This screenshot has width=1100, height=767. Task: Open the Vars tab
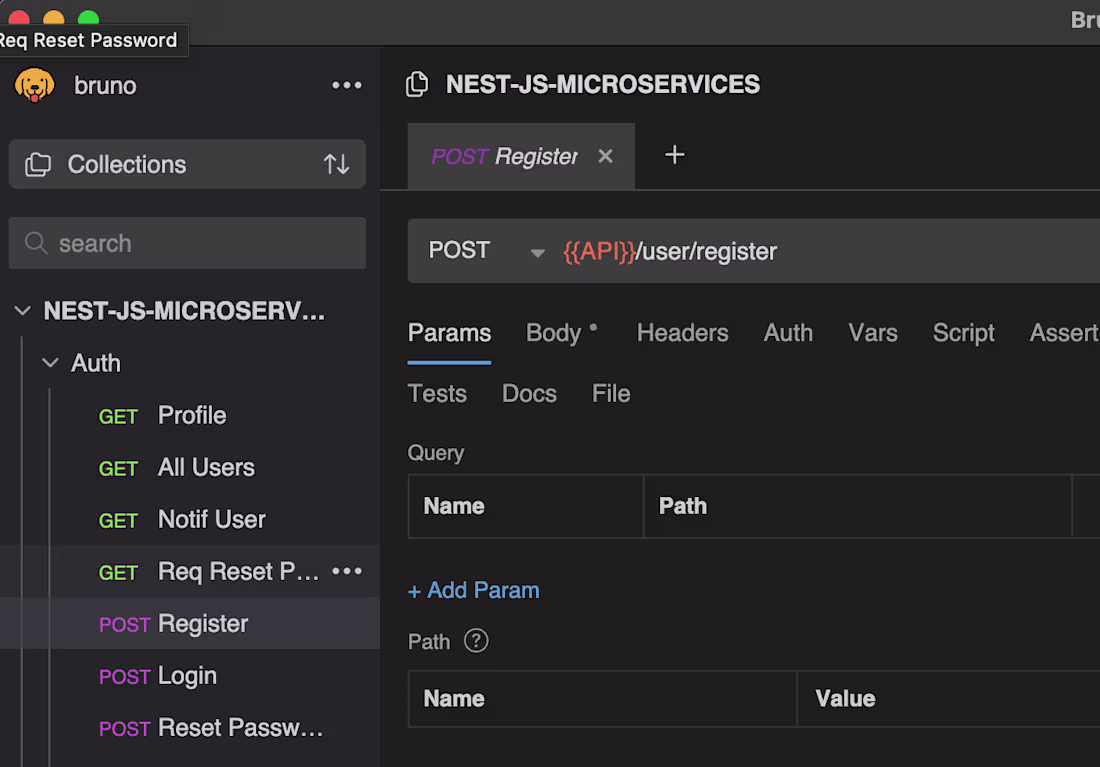(x=873, y=333)
